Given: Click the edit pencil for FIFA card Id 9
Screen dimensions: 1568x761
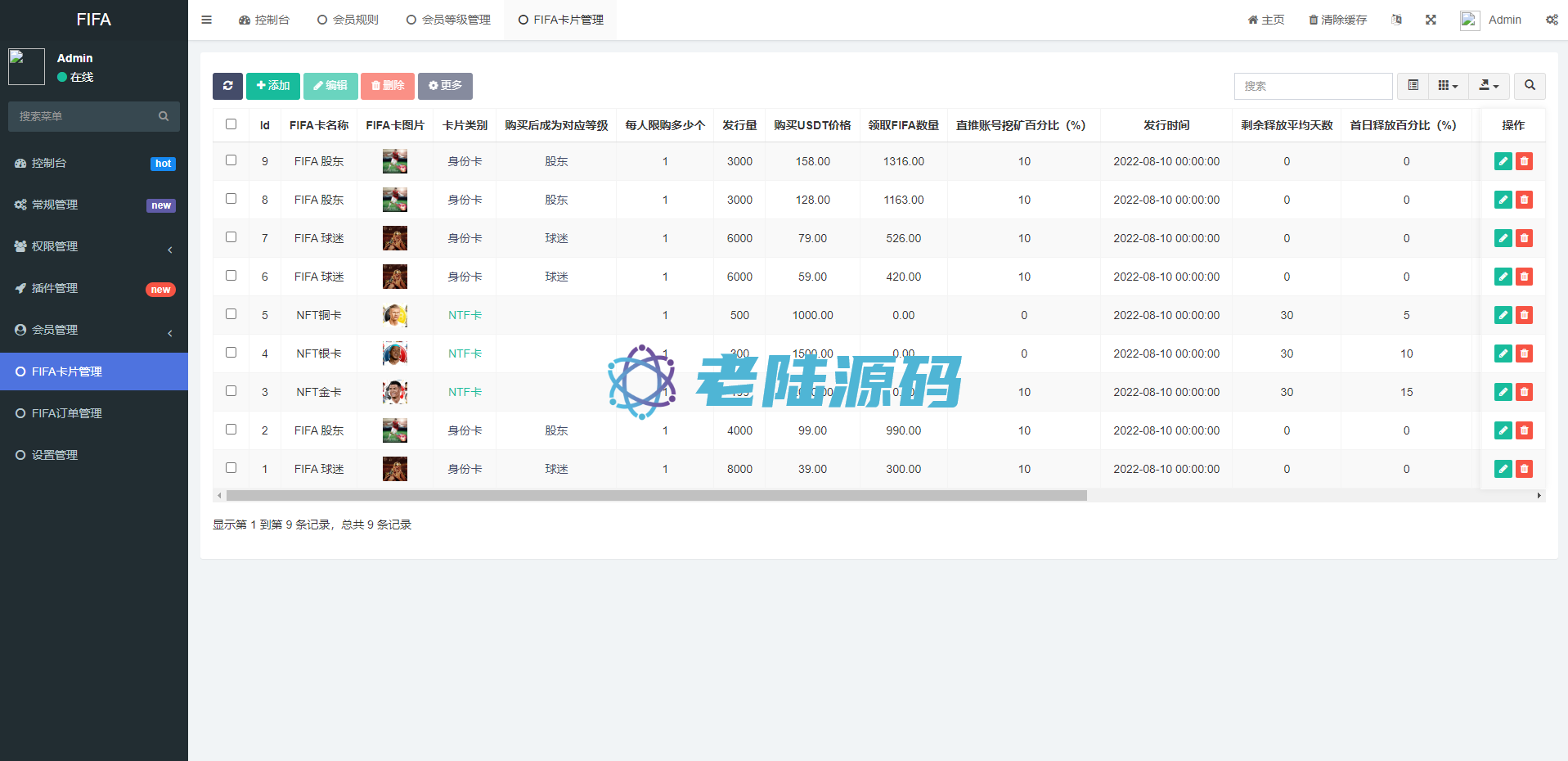Looking at the screenshot, I should tap(1503, 161).
